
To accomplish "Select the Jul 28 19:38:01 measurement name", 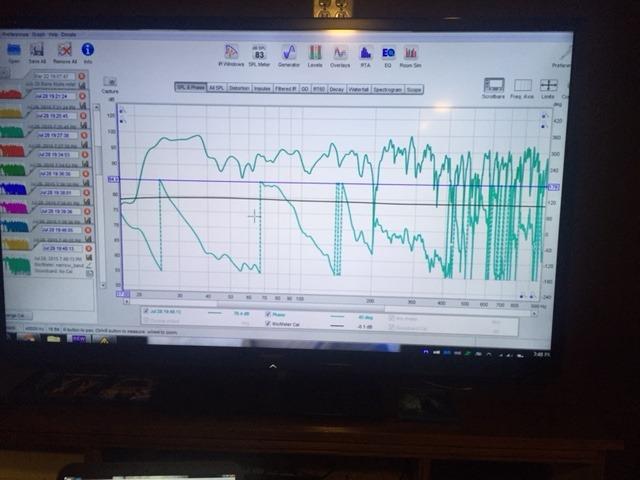I will coord(60,192).
